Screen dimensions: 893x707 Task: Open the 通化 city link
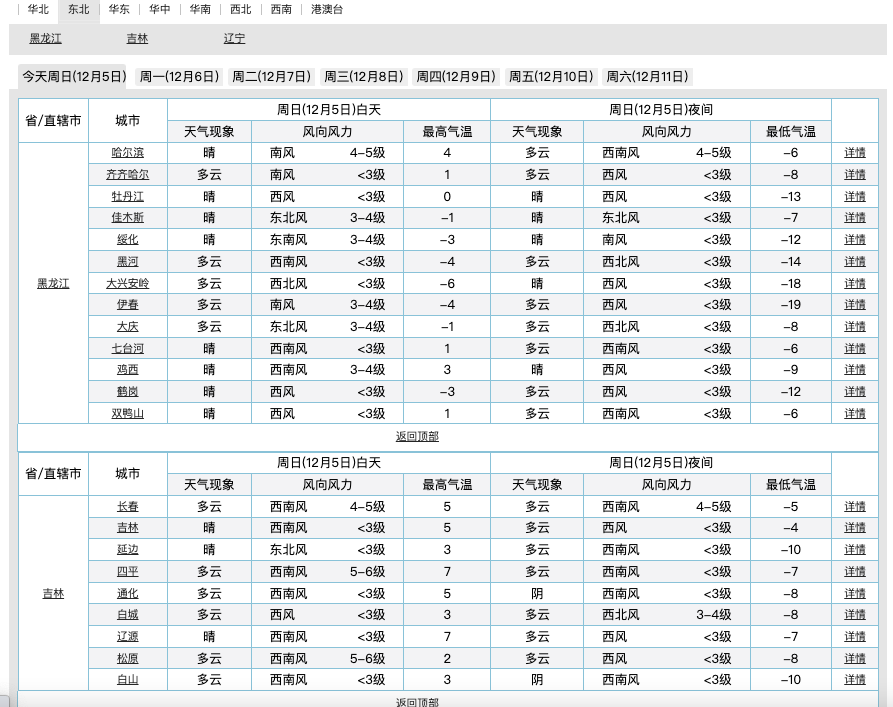point(128,594)
